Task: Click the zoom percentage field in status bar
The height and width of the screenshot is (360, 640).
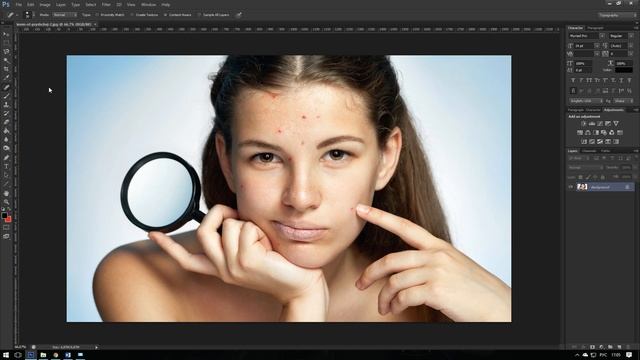Action: [20, 347]
